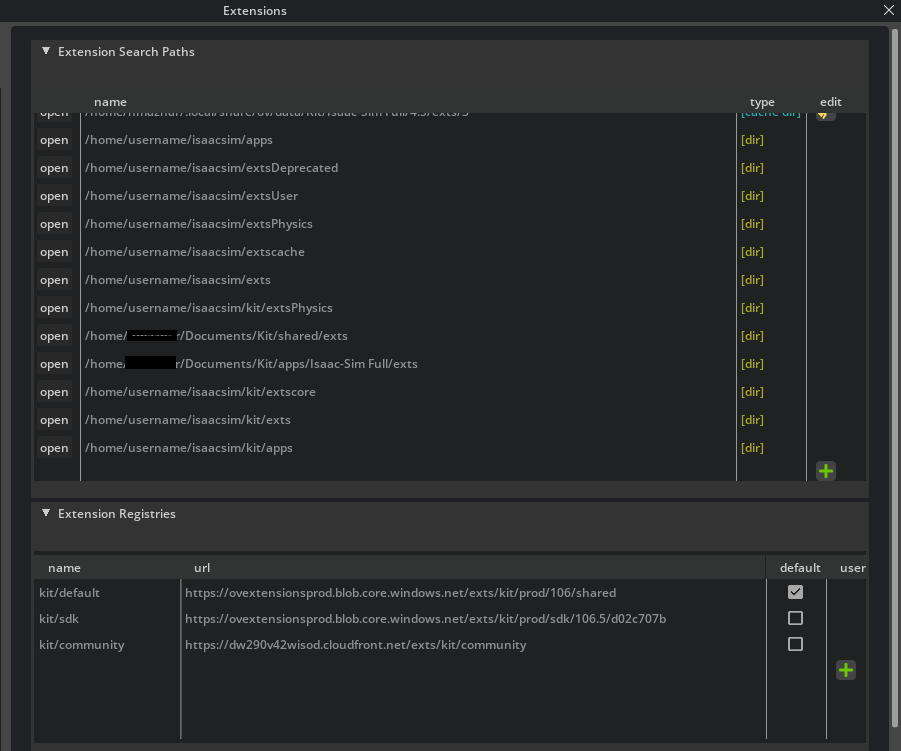The width and height of the screenshot is (901, 751).
Task: Open the extsUser folder
Action: click(54, 195)
